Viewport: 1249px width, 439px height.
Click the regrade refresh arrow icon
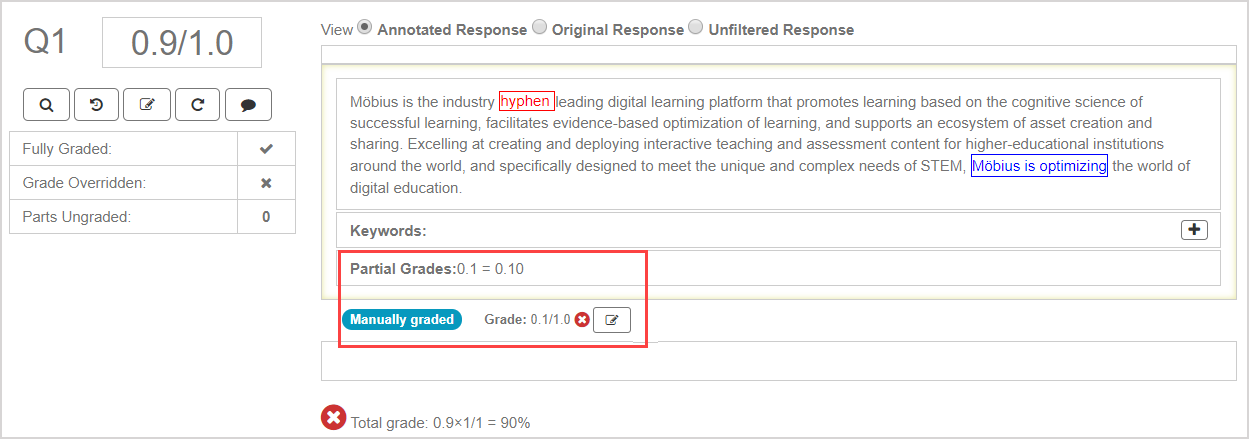click(198, 104)
